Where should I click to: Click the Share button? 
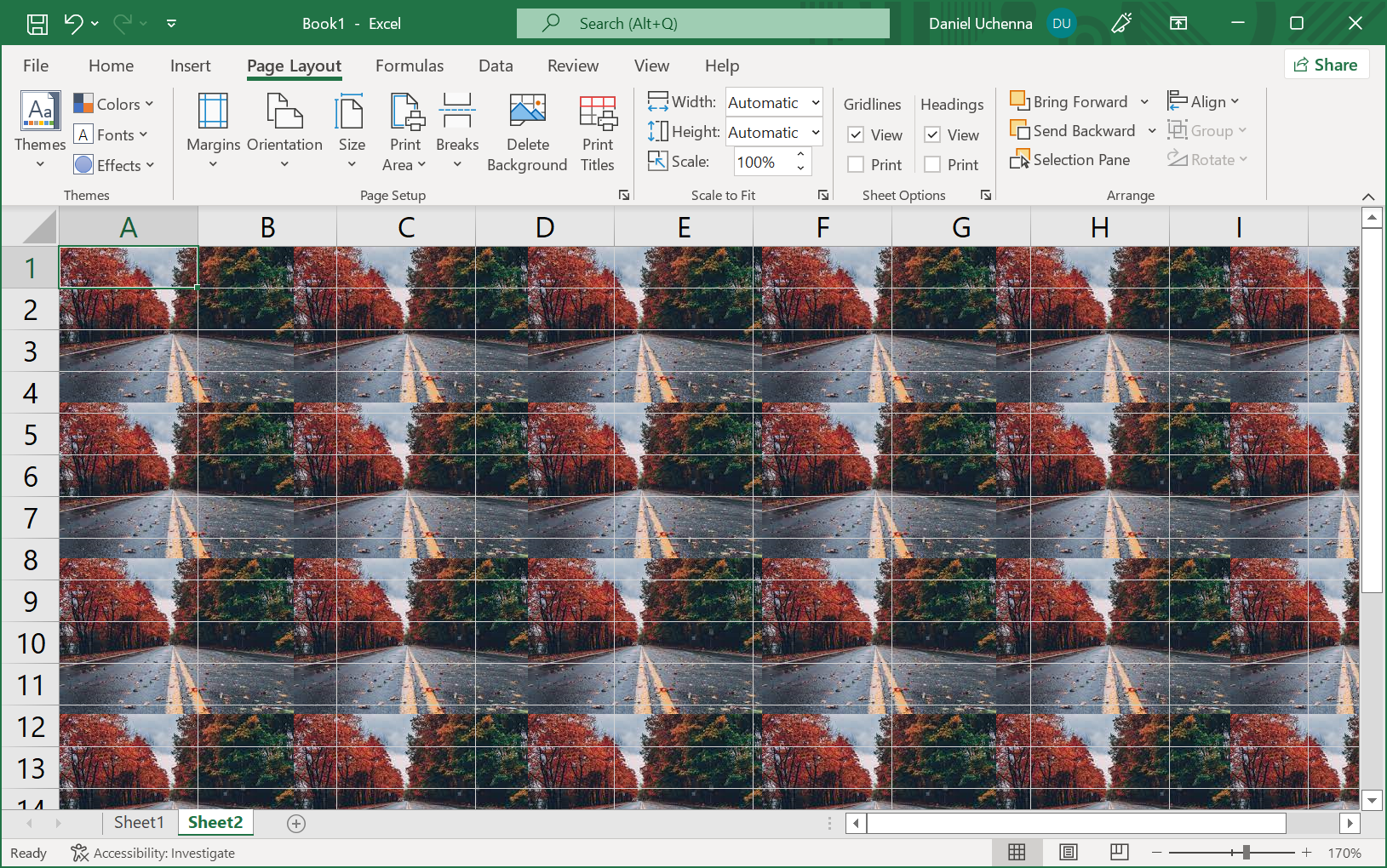click(1326, 65)
